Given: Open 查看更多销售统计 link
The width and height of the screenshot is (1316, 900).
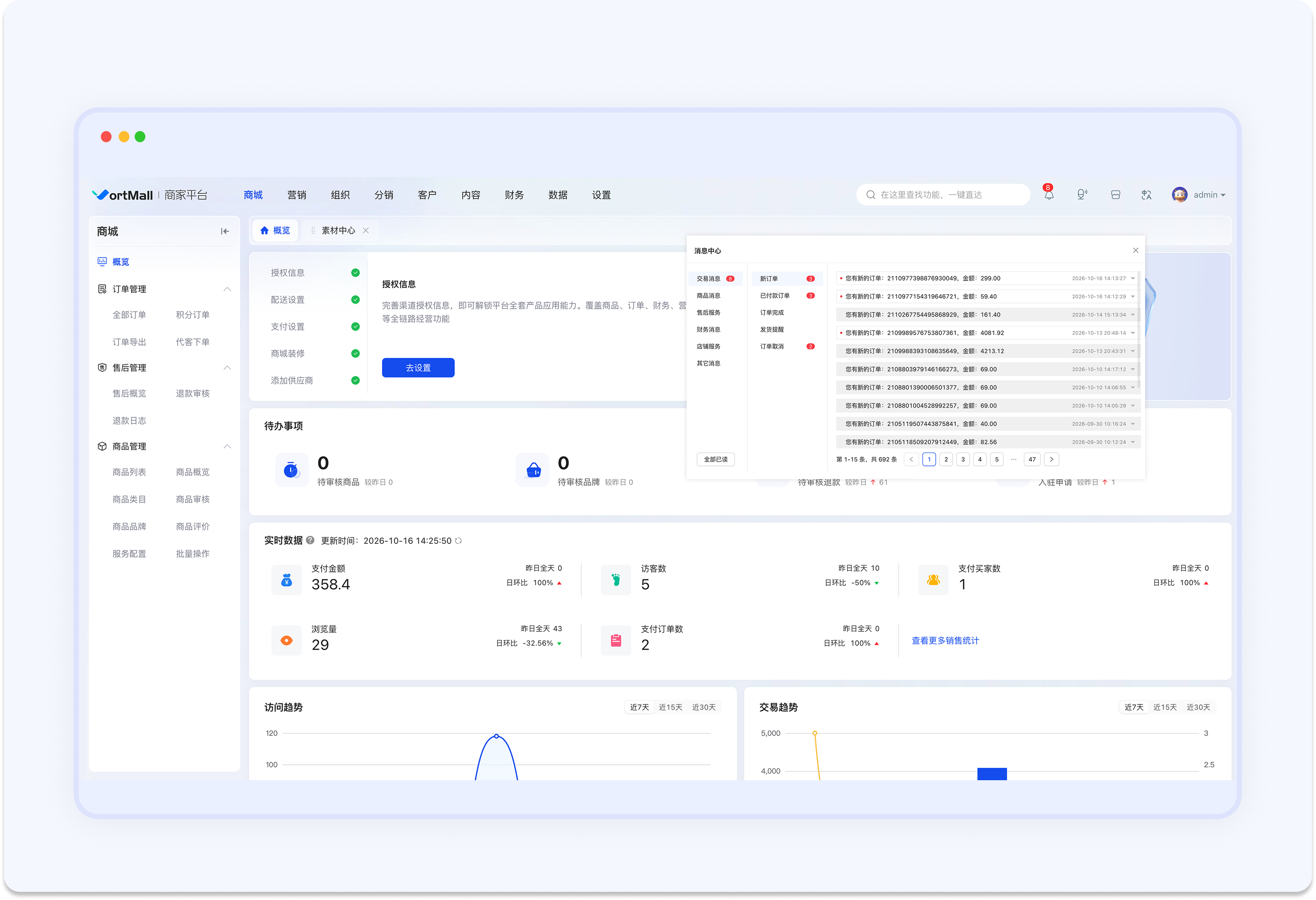Looking at the screenshot, I should point(945,640).
